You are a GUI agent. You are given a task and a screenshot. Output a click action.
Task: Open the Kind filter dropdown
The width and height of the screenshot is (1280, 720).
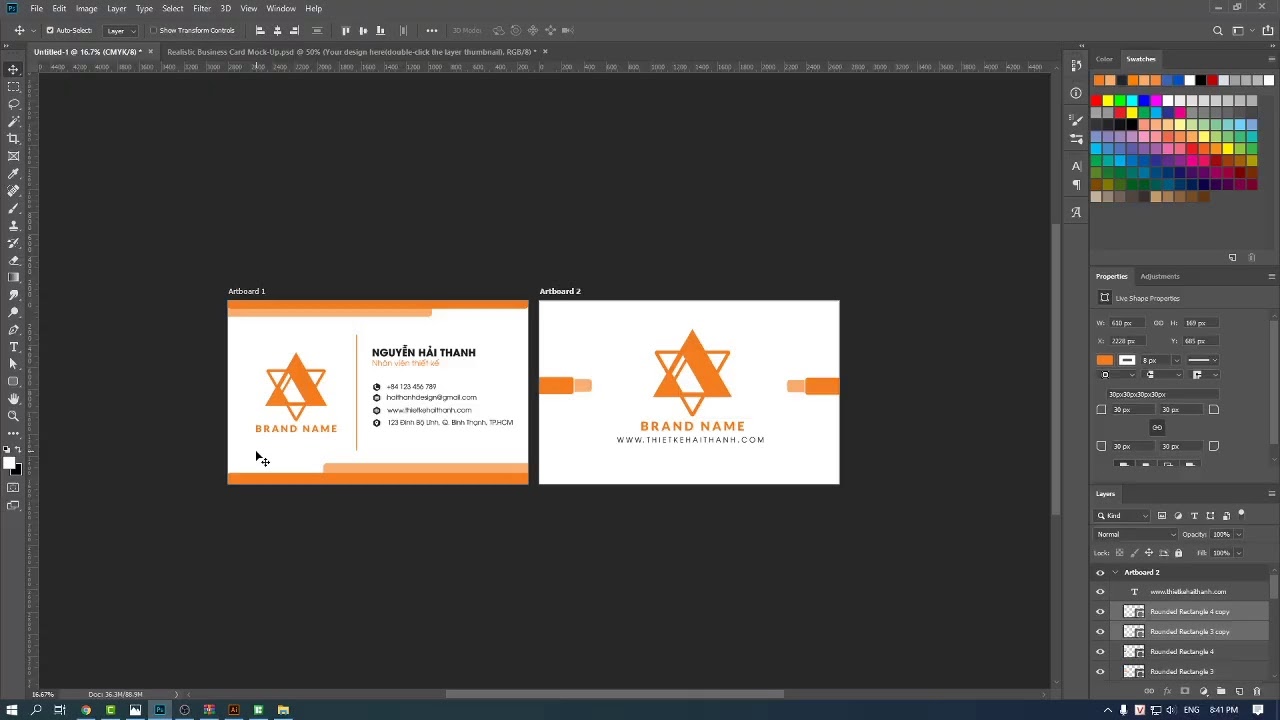pyautogui.click(x=1123, y=516)
